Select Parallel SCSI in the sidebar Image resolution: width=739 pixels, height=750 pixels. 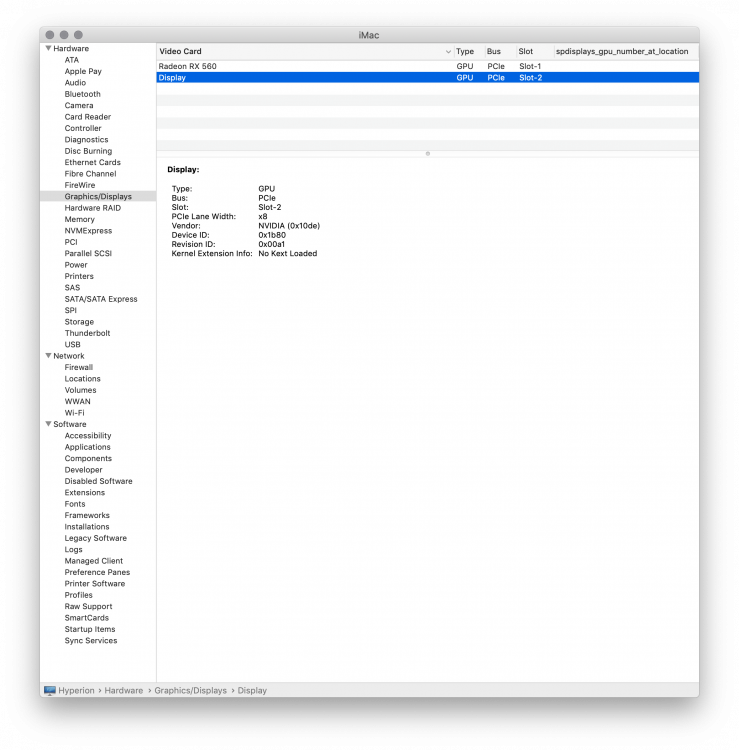88,254
